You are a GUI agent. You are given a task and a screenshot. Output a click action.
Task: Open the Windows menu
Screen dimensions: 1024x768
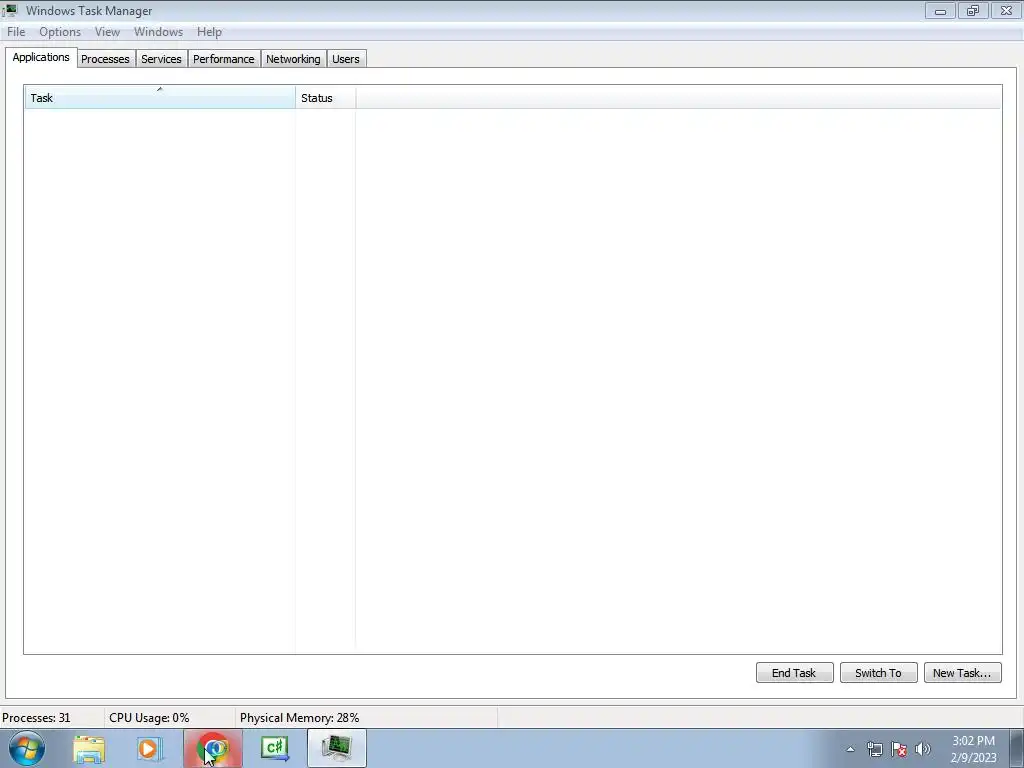[x=159, y=31]
